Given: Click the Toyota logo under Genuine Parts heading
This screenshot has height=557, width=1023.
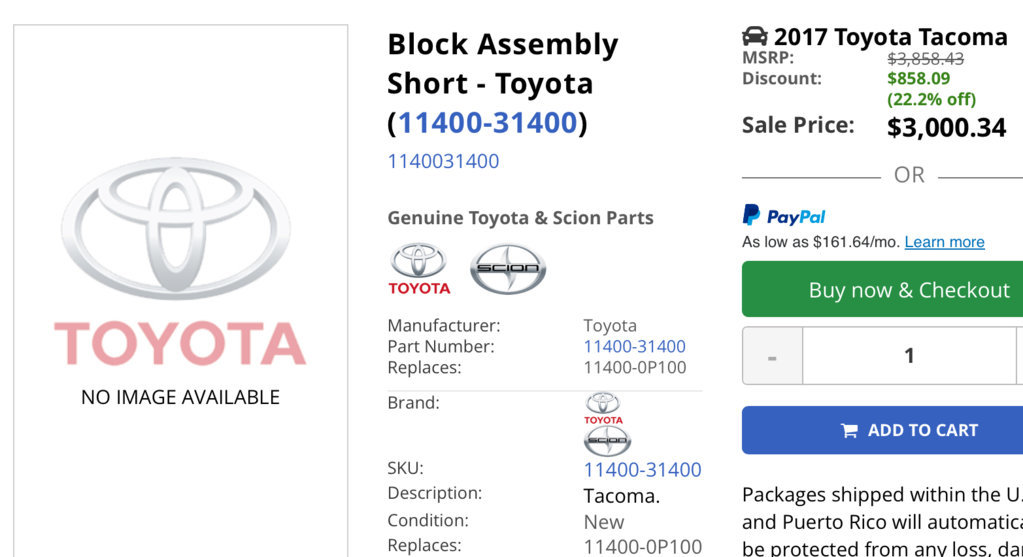Looking at the screenshot, I should 419,269.
